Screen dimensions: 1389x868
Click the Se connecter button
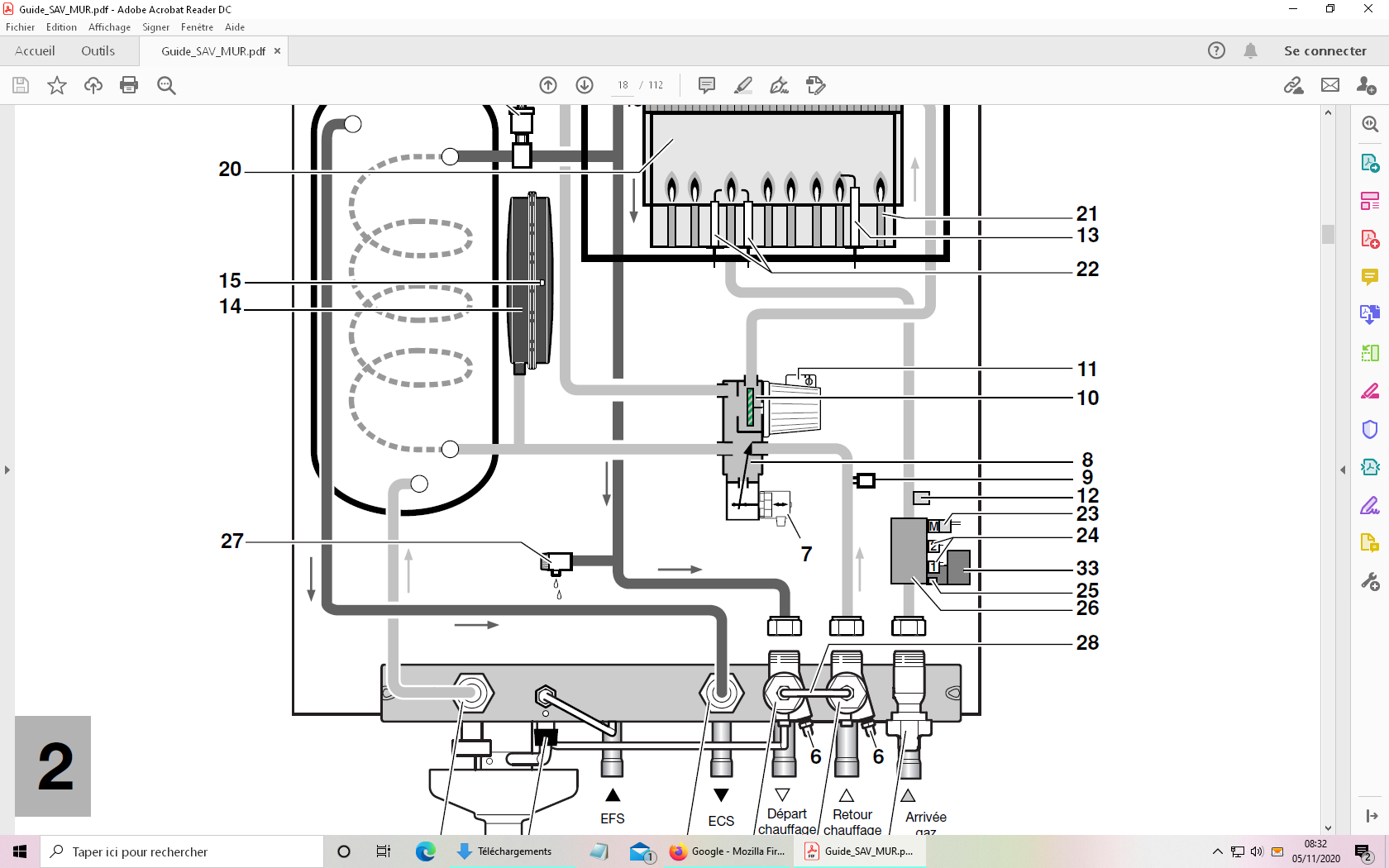(x=1325, y=50)
